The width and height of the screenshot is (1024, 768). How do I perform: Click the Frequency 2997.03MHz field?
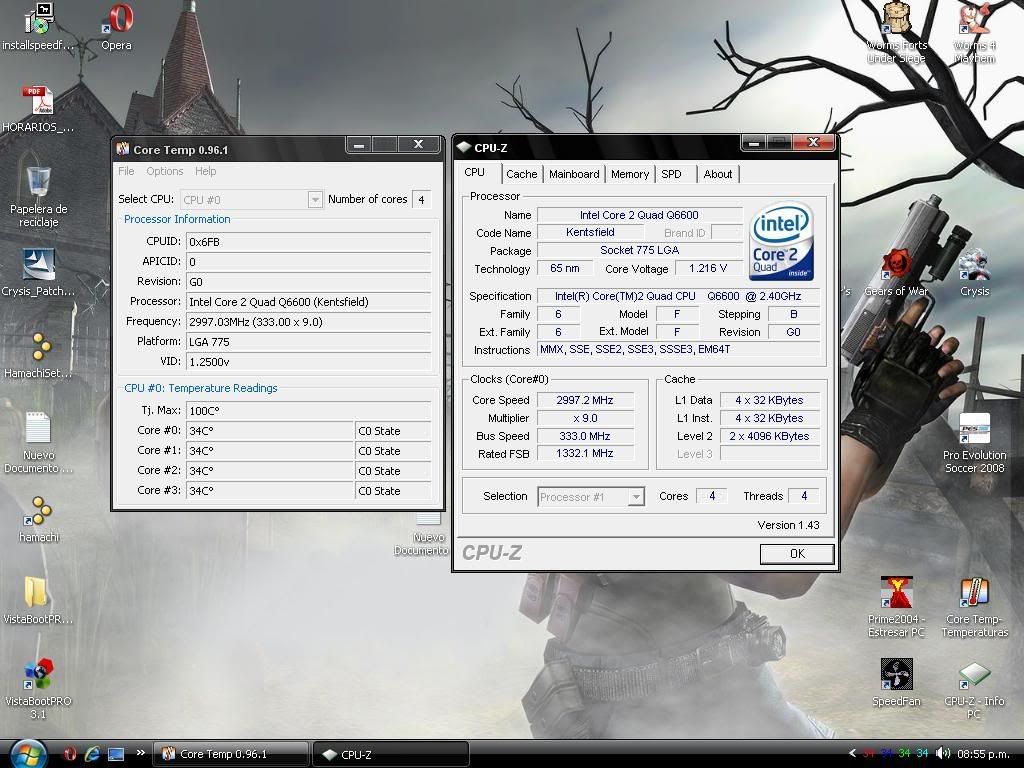coord(308,322)
